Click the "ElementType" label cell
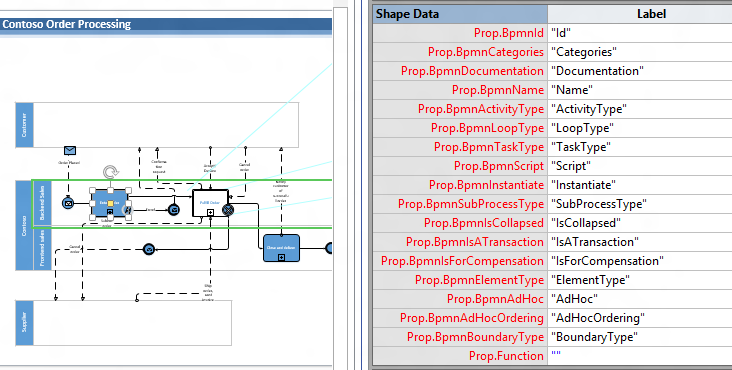Viewport: 732px width, 370px height. tap(640, 280)
